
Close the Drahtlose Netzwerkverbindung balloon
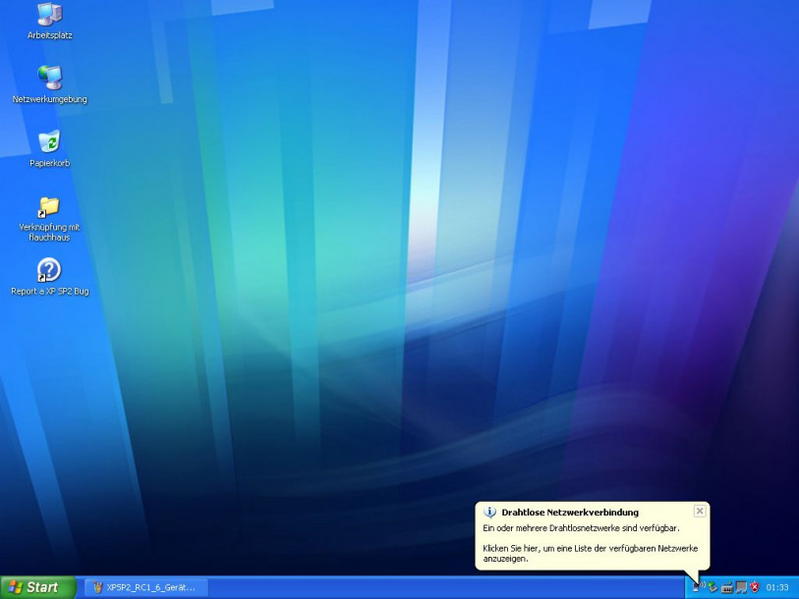(700, 511)
